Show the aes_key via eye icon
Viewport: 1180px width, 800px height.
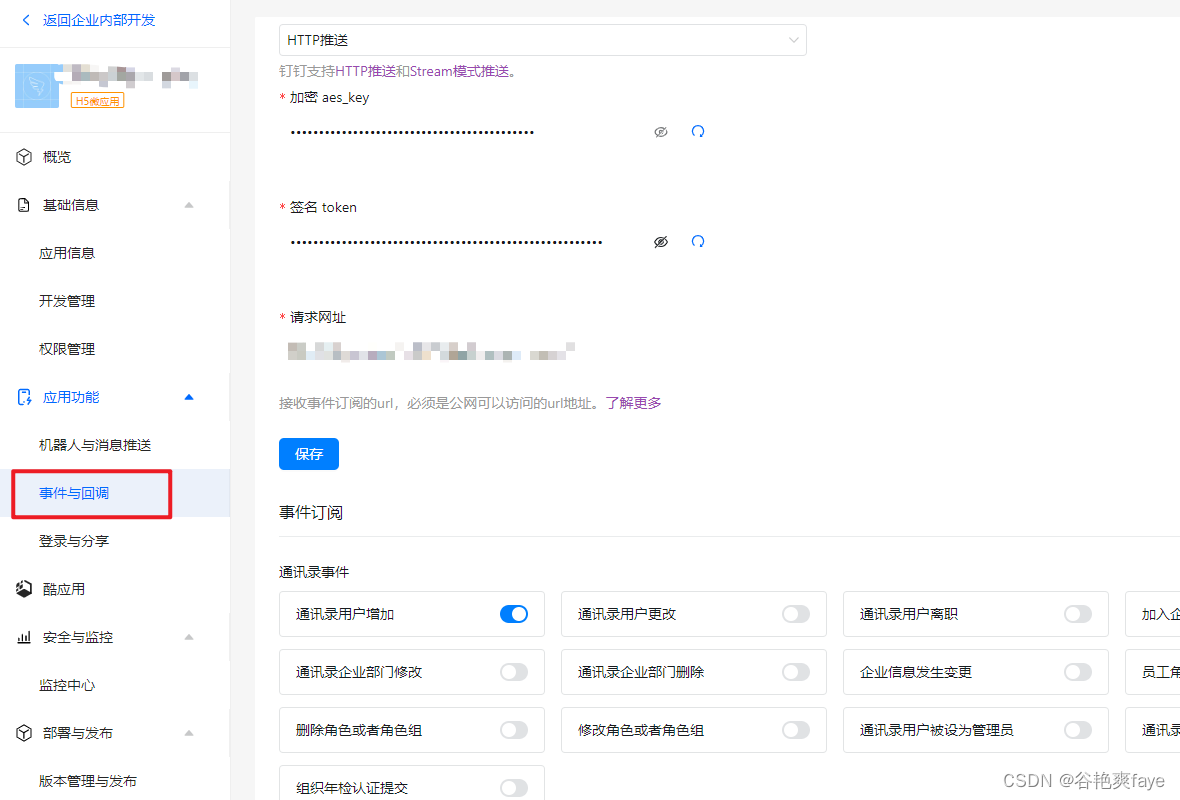(x=661, y=132)
